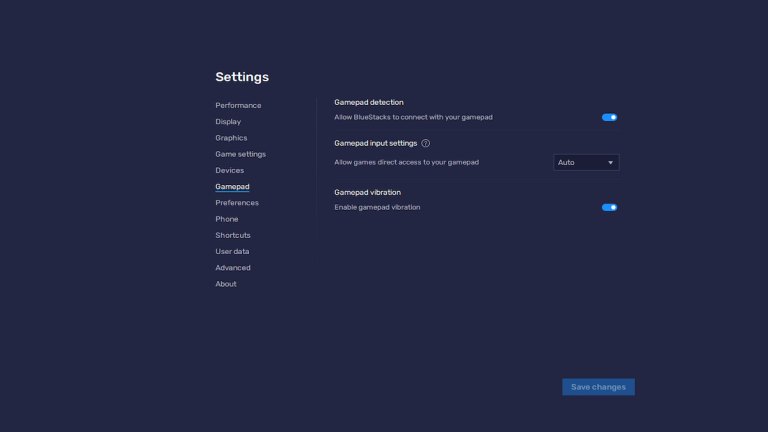Toggle the Gamepad detection switch
The height and width of the screenshot is (432, 768).
(609, 117)
